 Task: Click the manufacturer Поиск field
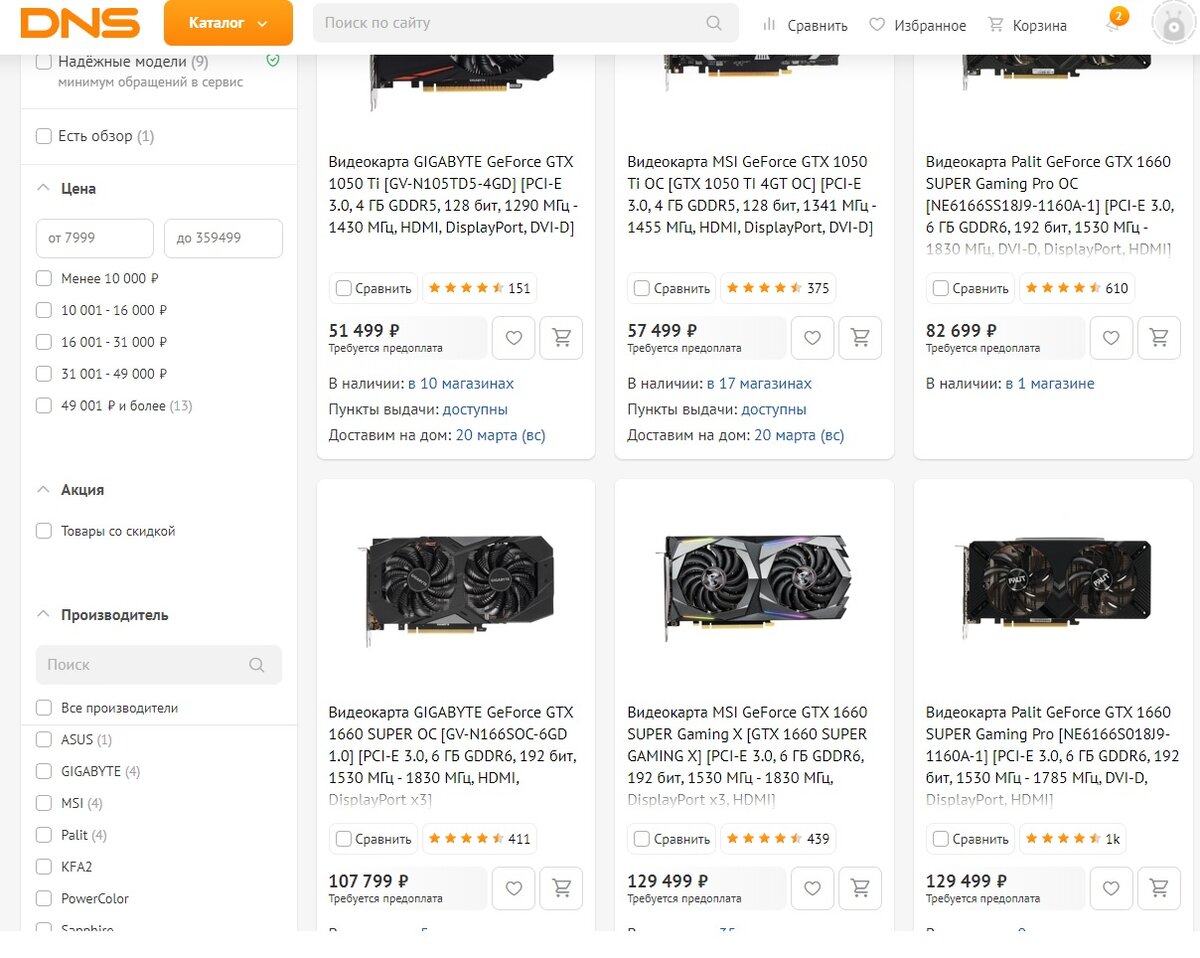click(x=158, y=665)
